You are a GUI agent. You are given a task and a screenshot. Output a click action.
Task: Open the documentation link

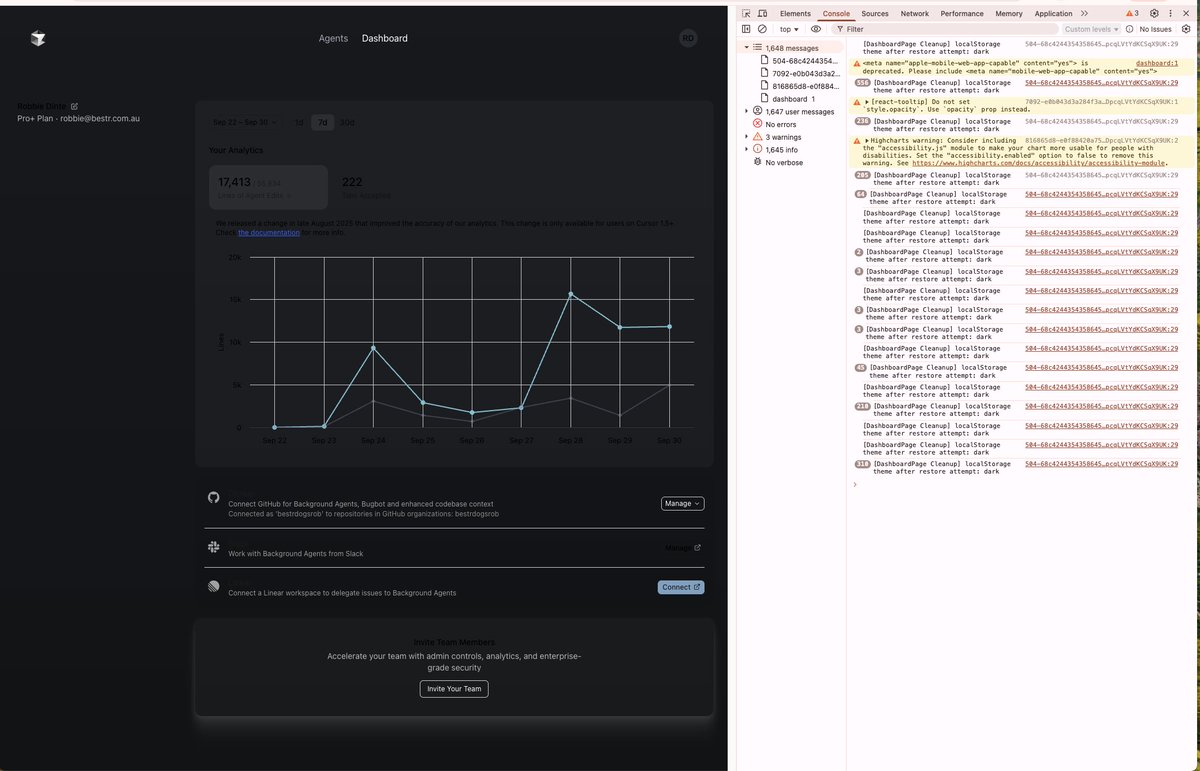[x=269, y=232]
